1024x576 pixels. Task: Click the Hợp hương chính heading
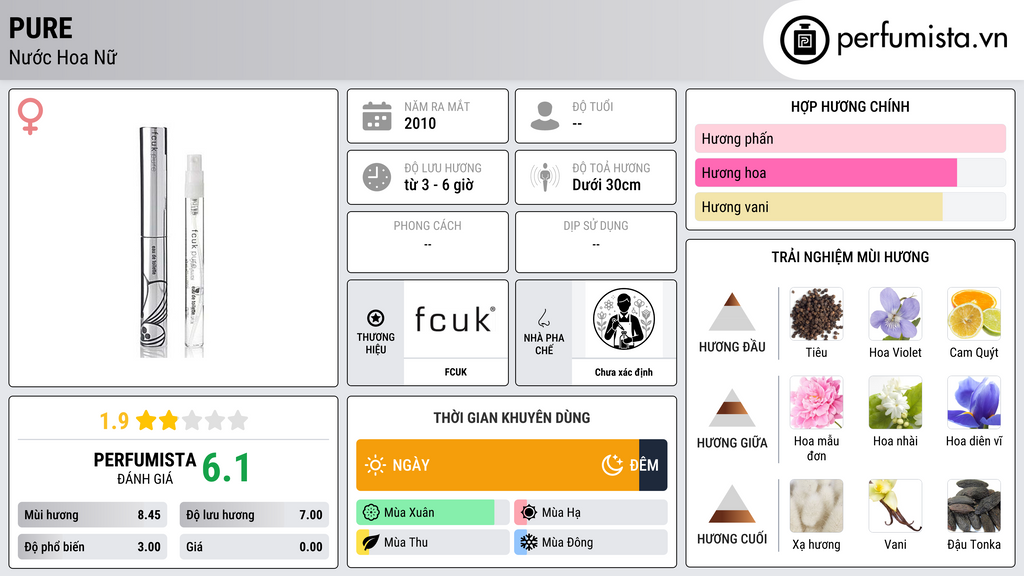(850, 106)
